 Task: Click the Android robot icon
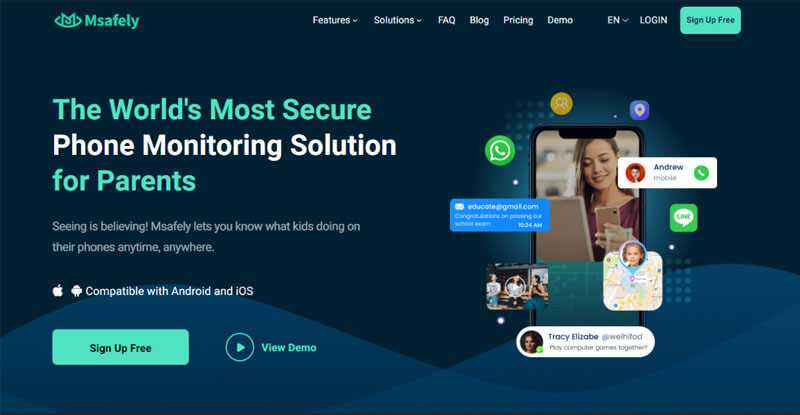click(77, 291)
